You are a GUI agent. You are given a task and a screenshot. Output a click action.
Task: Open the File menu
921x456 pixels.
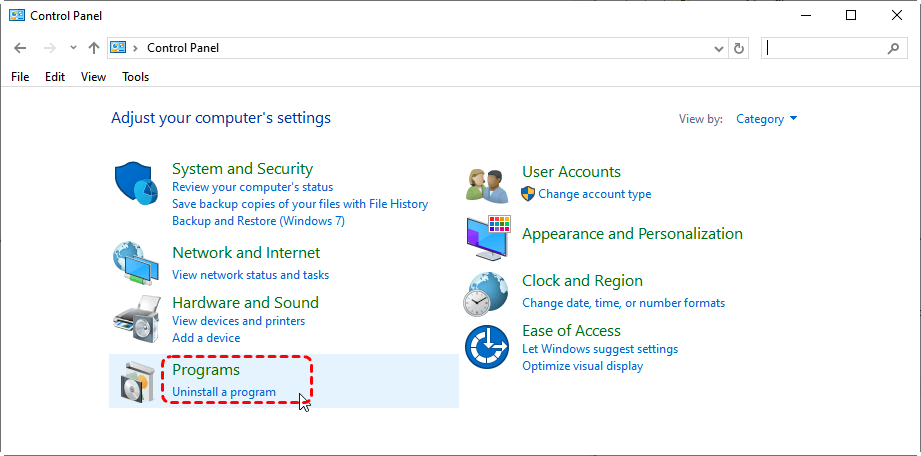point(20,77)
